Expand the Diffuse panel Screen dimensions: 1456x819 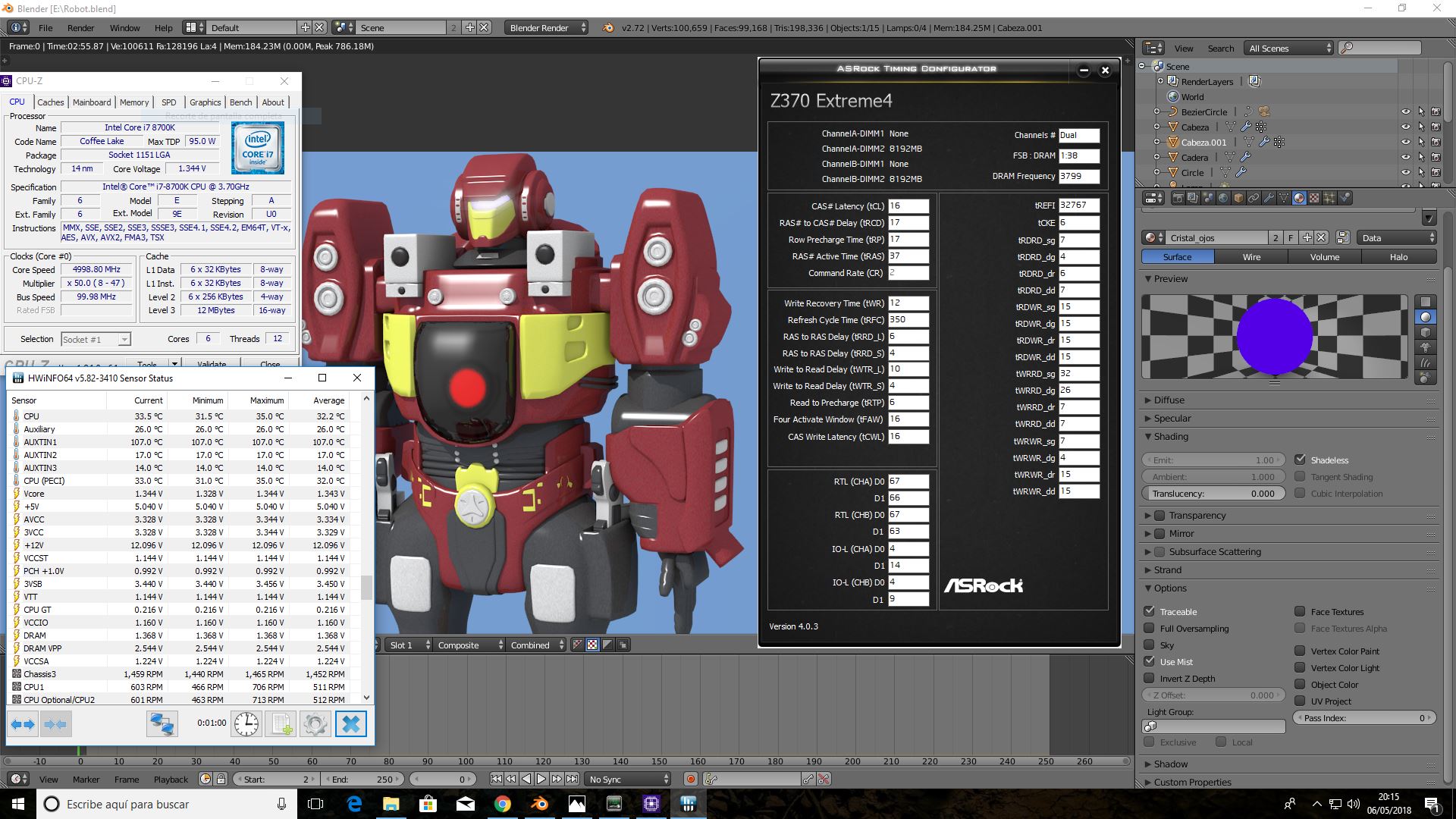(x=1169, y=400)
